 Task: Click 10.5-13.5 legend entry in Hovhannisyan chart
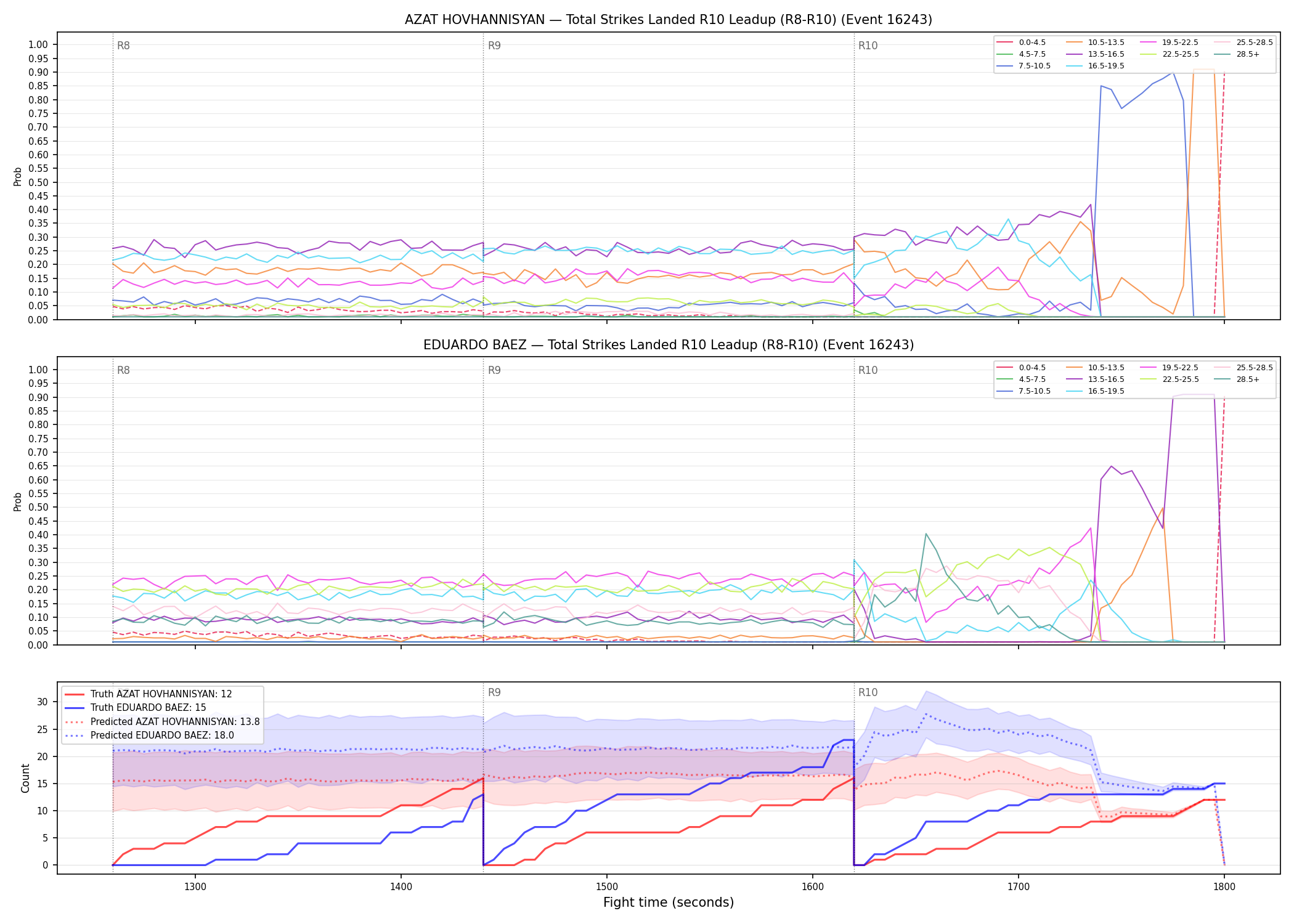pos(1095,43)
